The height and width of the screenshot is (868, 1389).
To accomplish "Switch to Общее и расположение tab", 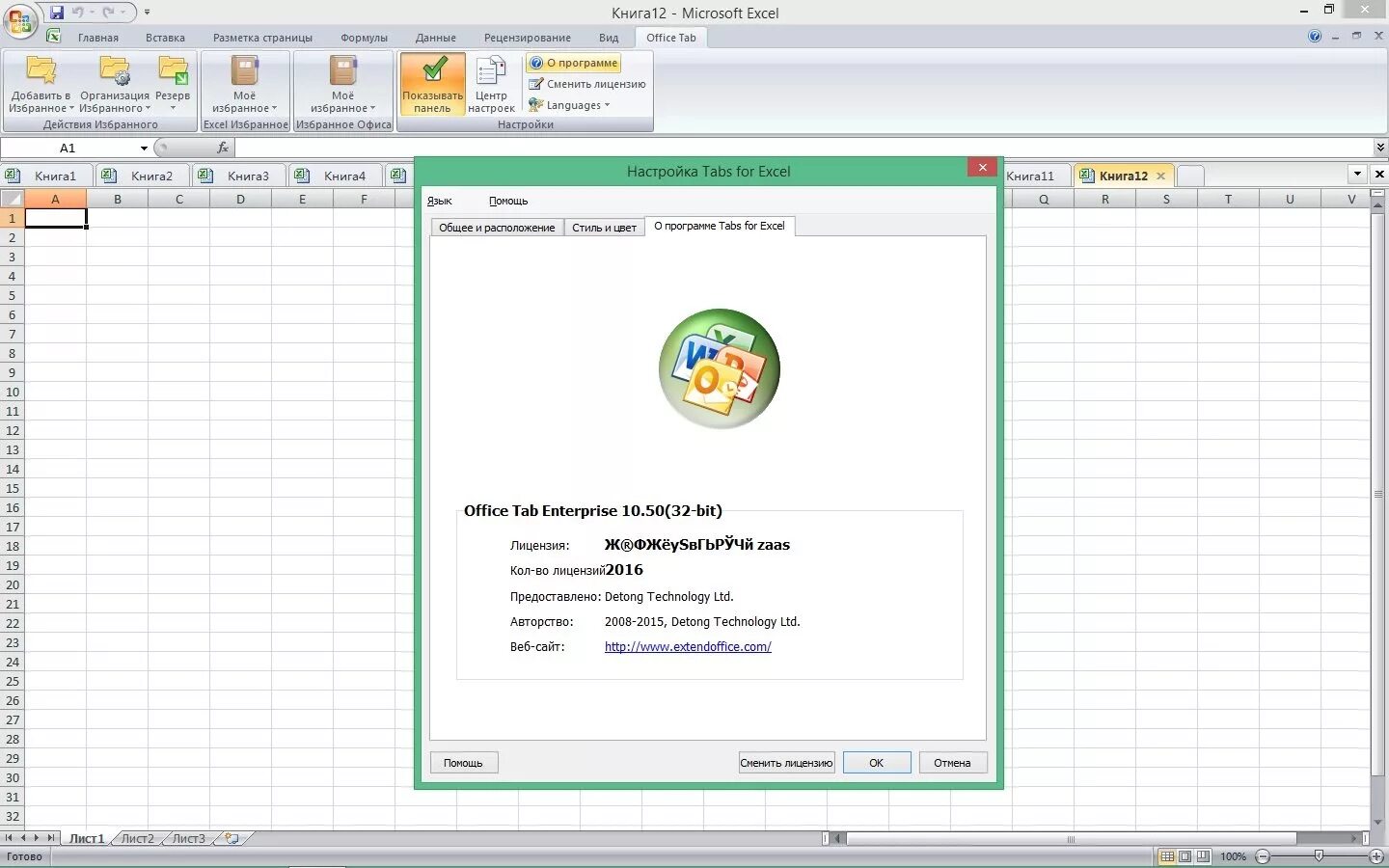I will (497, 228).
